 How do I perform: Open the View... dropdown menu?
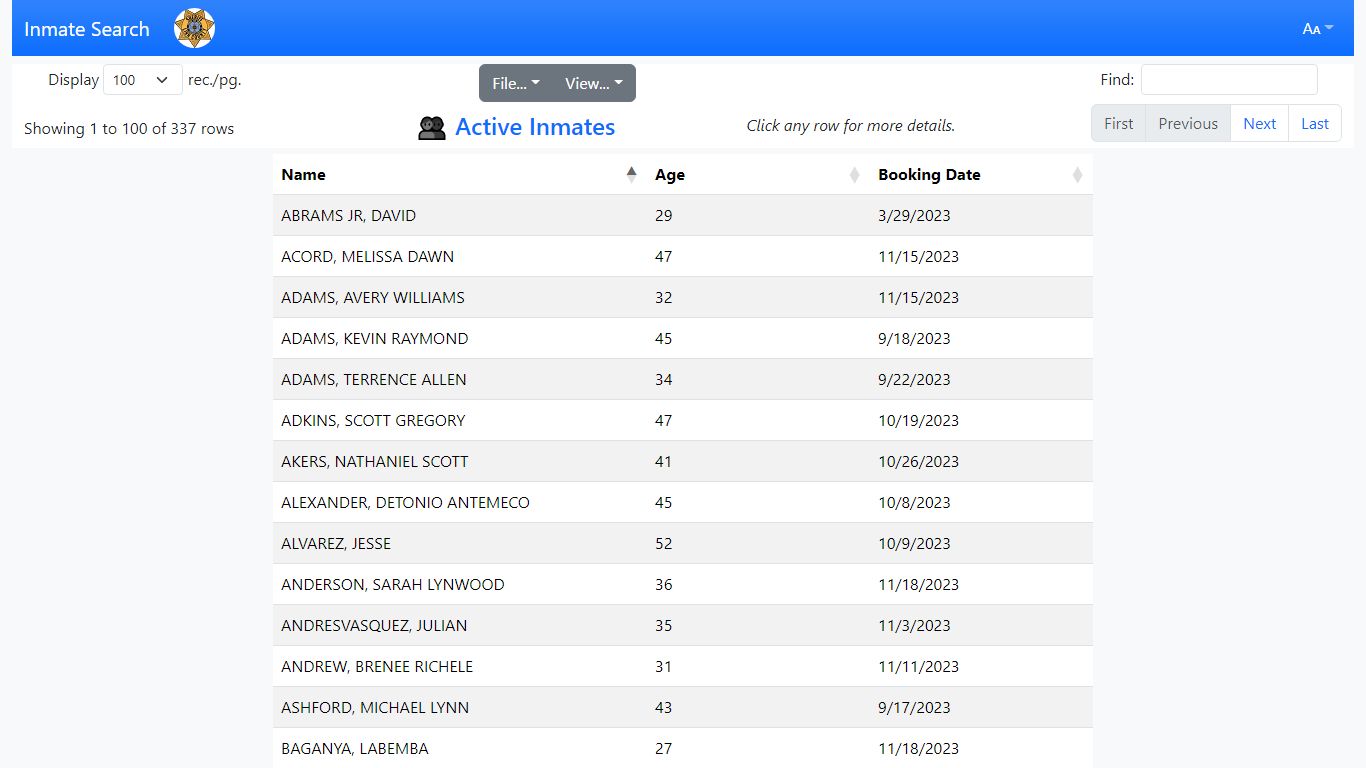pyautogui.click(x=594, y=83)
